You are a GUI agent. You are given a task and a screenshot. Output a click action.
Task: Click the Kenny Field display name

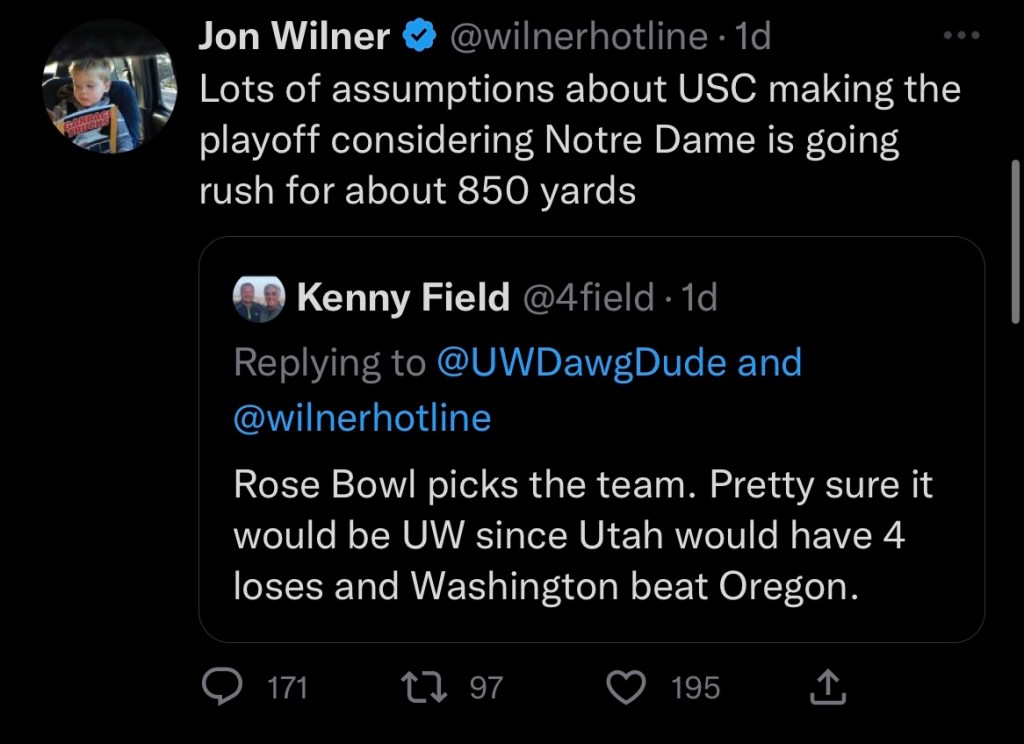click(x=403, y=297)
